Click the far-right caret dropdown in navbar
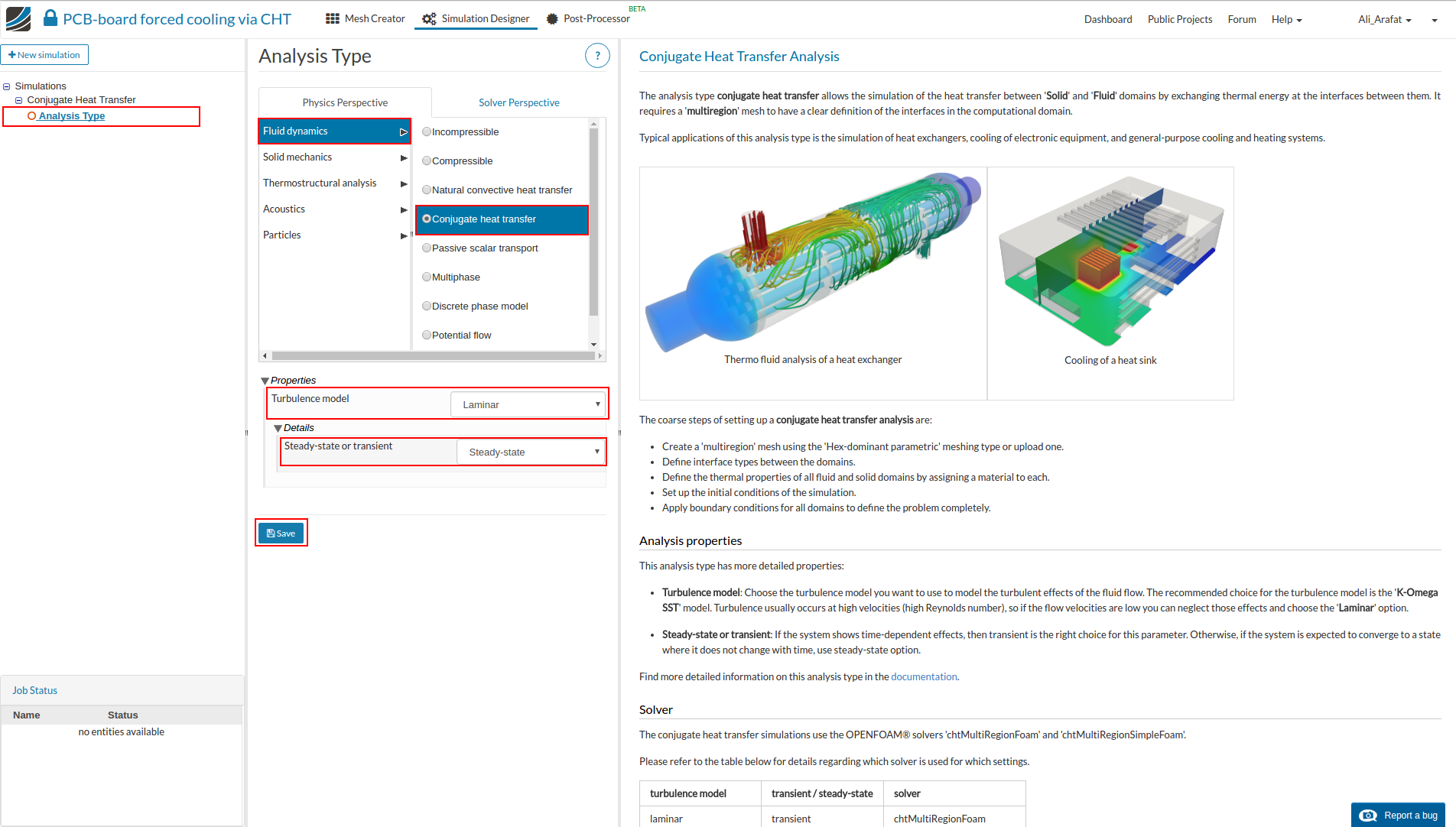The width and height of the screenshot is (1456, 827). 1435,21
